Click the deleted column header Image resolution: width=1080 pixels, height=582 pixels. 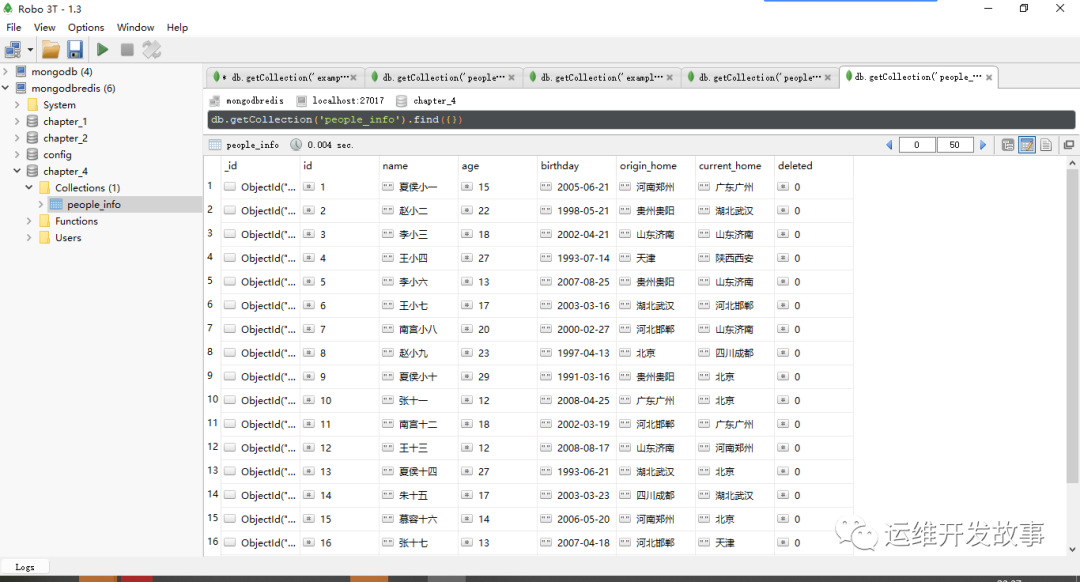point(813,166)
